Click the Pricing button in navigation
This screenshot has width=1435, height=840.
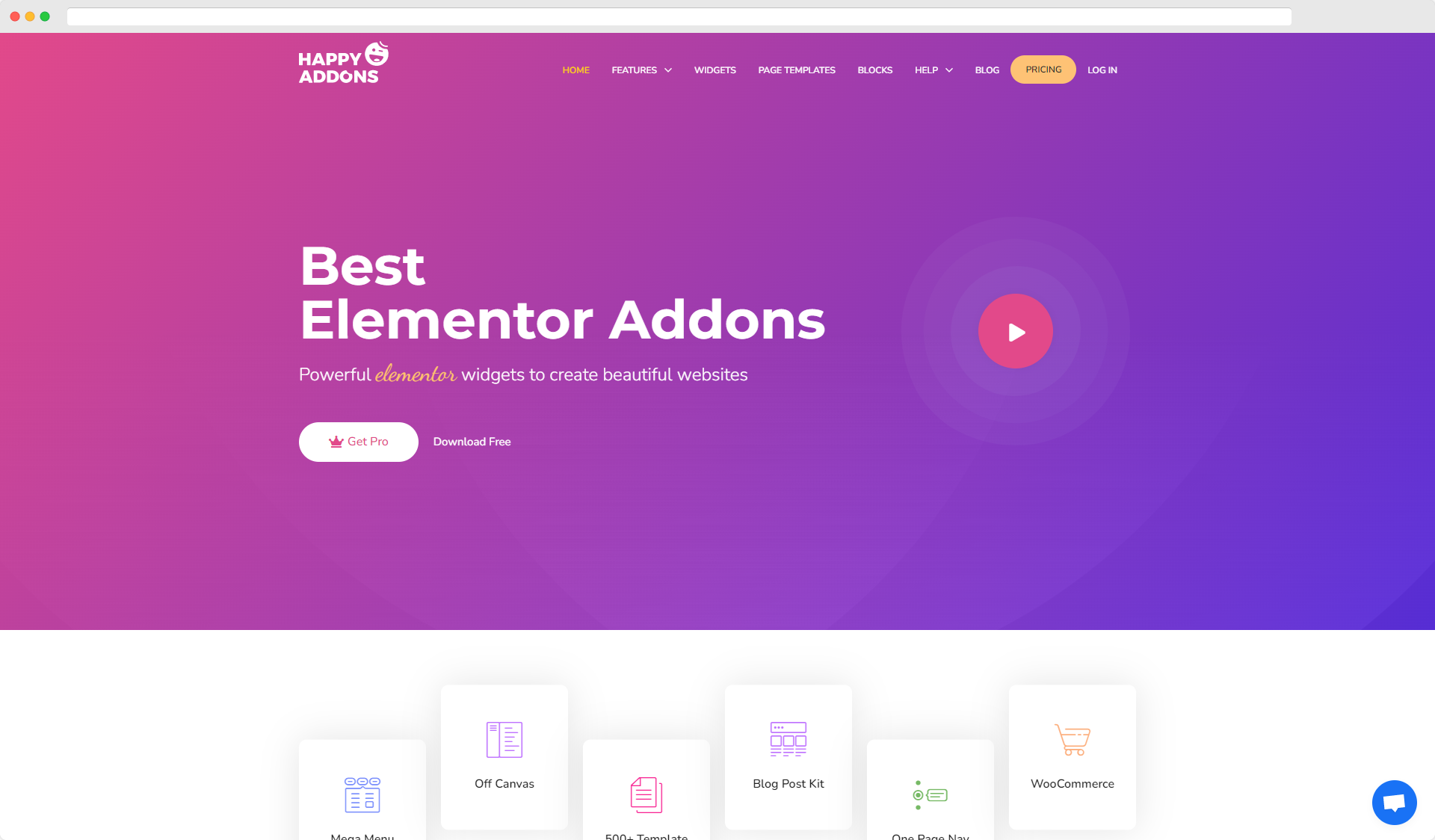(x=1043, y=69)
